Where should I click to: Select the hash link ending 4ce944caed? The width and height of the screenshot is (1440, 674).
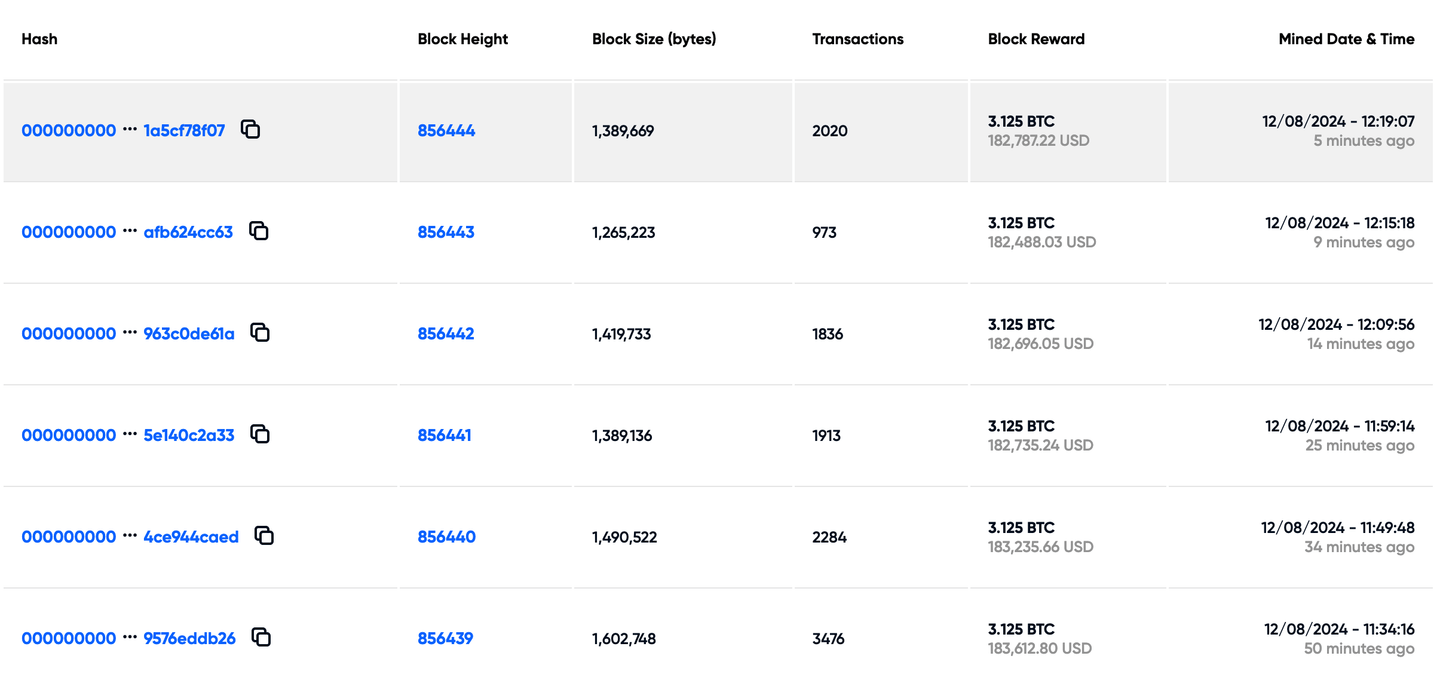[191, 536]
